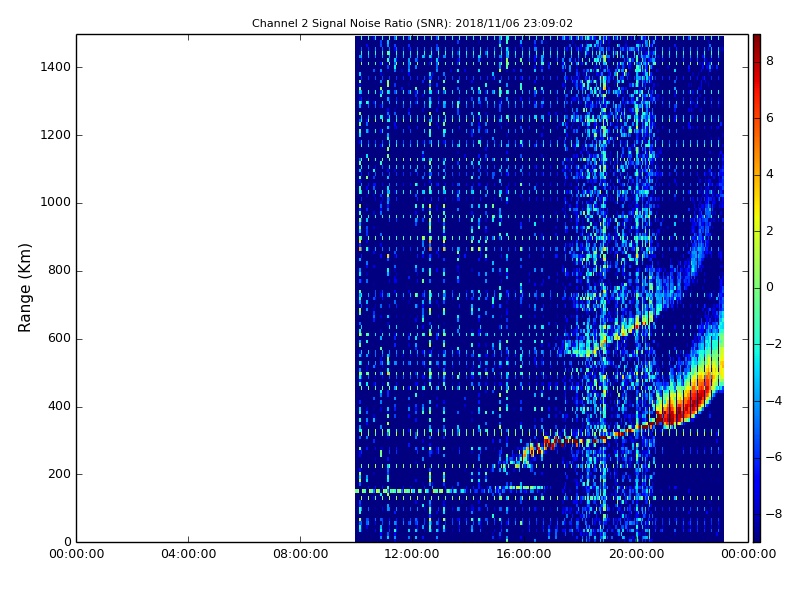Click the x-axis tick label 12:00:00
800x600 pixels.
coord(412,554)
